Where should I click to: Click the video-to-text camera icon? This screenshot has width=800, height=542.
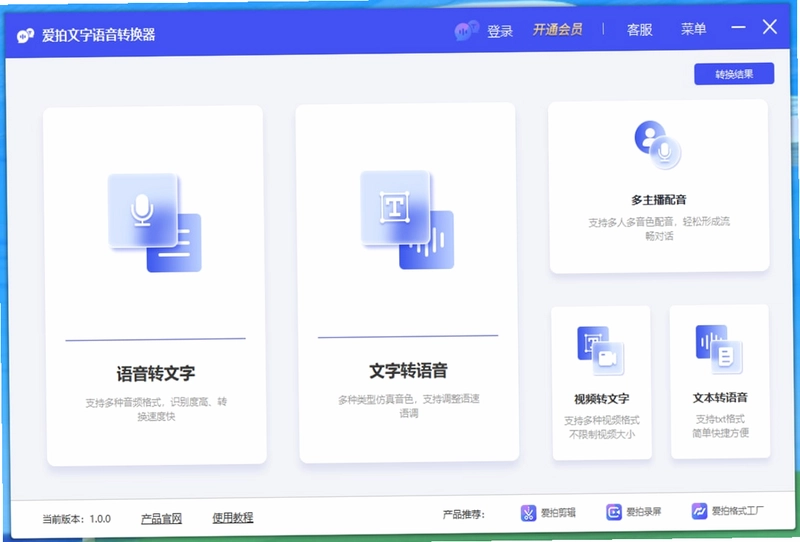point(601,351)
